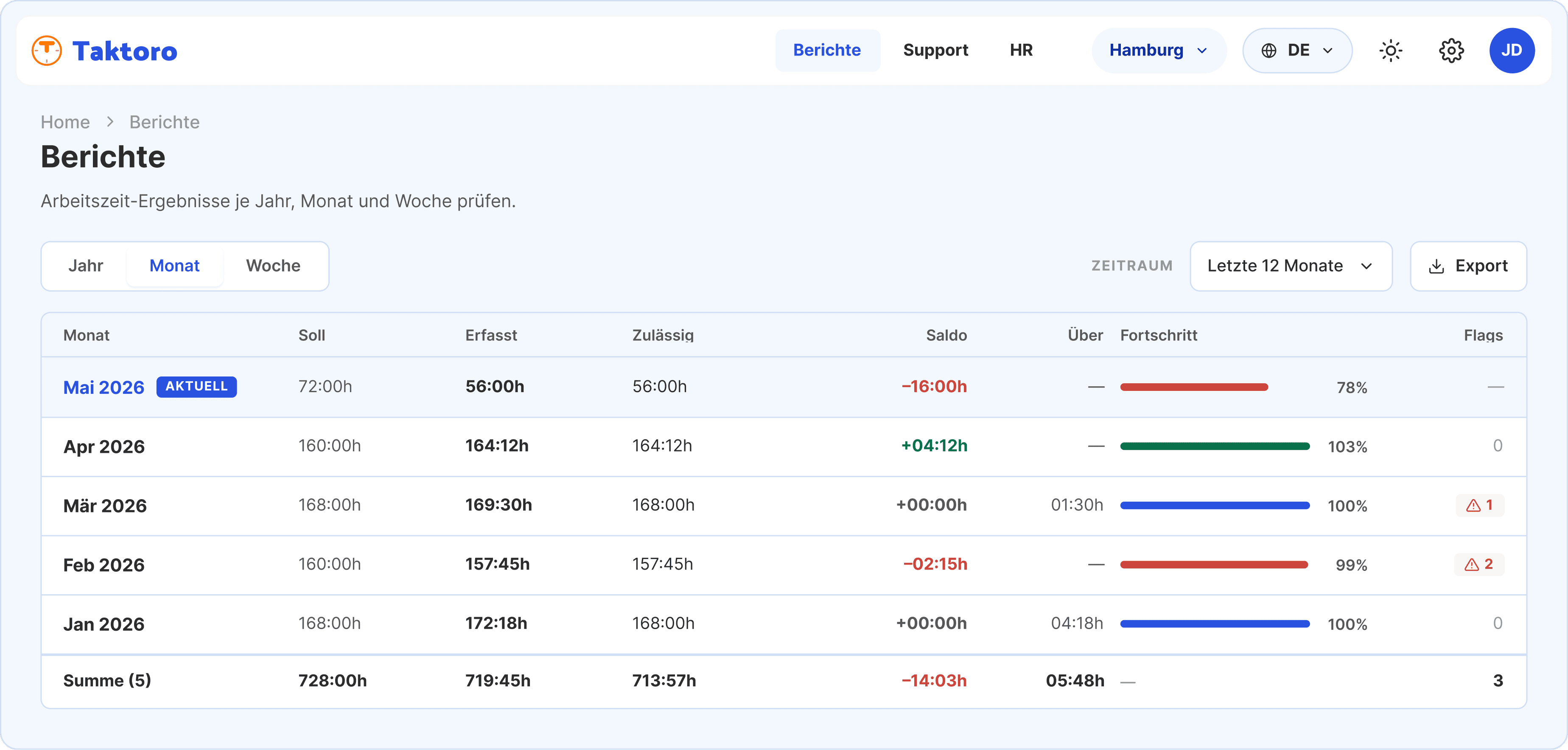
Task: Click the Export download icon
Action: 1436,266
